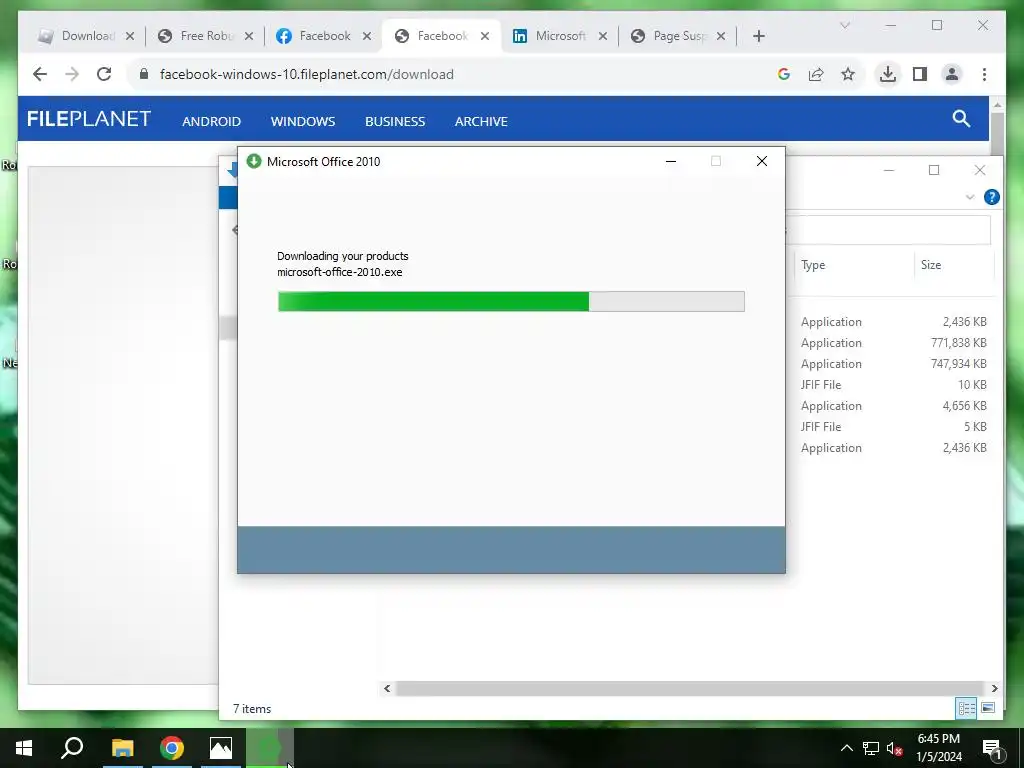Close the Free Robux tab
This screenshot has height=768, width=1024.
tap(249, 36)
